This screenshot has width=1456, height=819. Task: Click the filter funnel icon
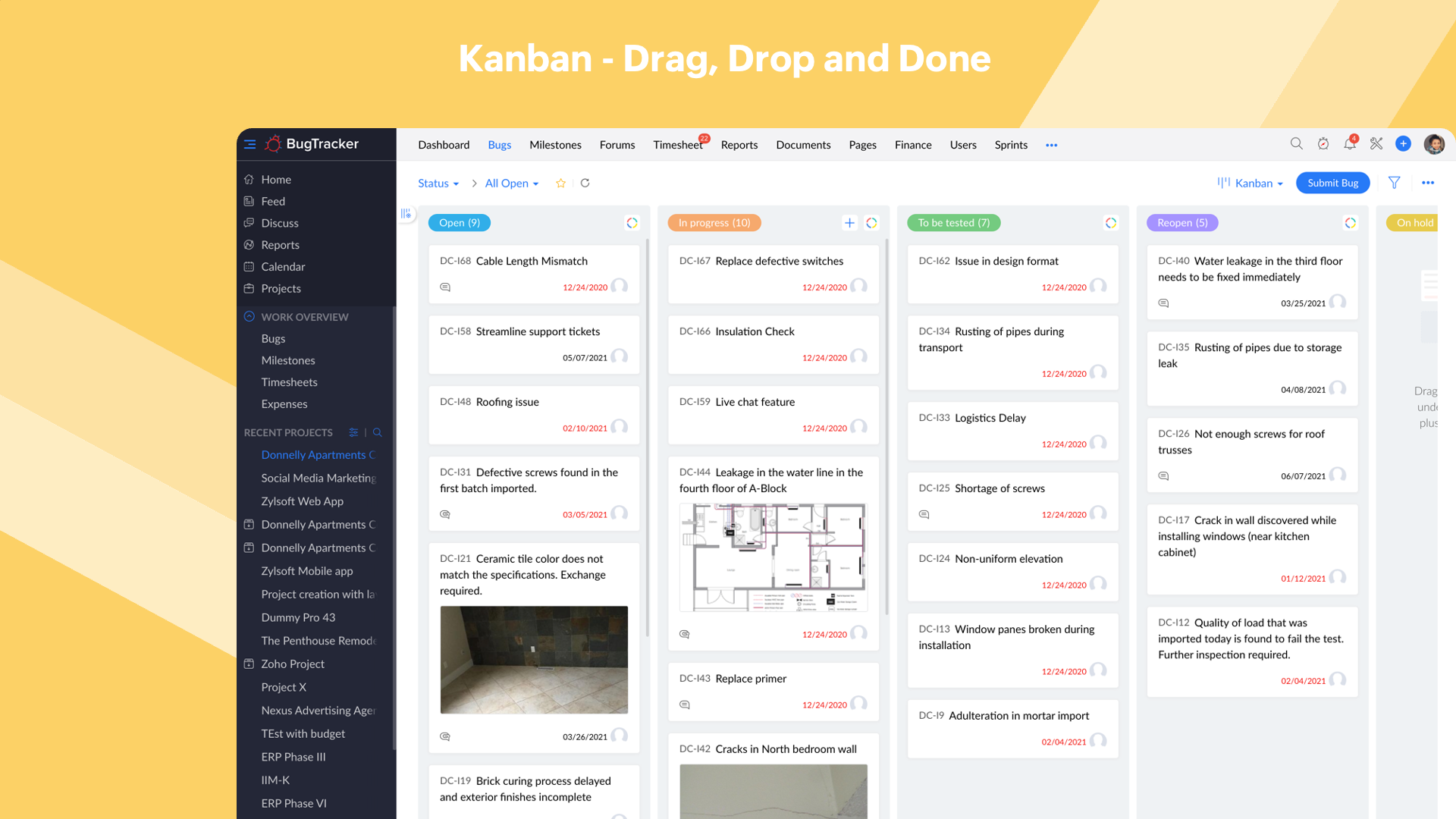1394,183
